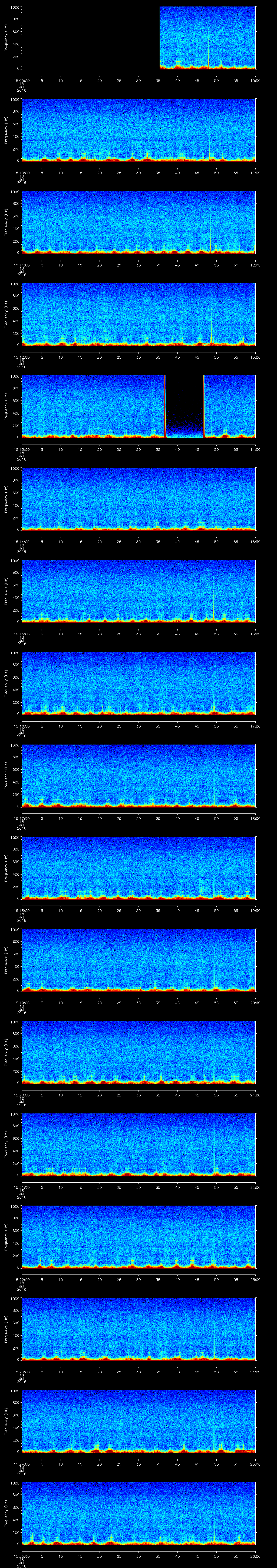Click the 15:18:00 start time label
Image resolution: width=277 pixels, height=1568 pixels.
tap(21, 910)
